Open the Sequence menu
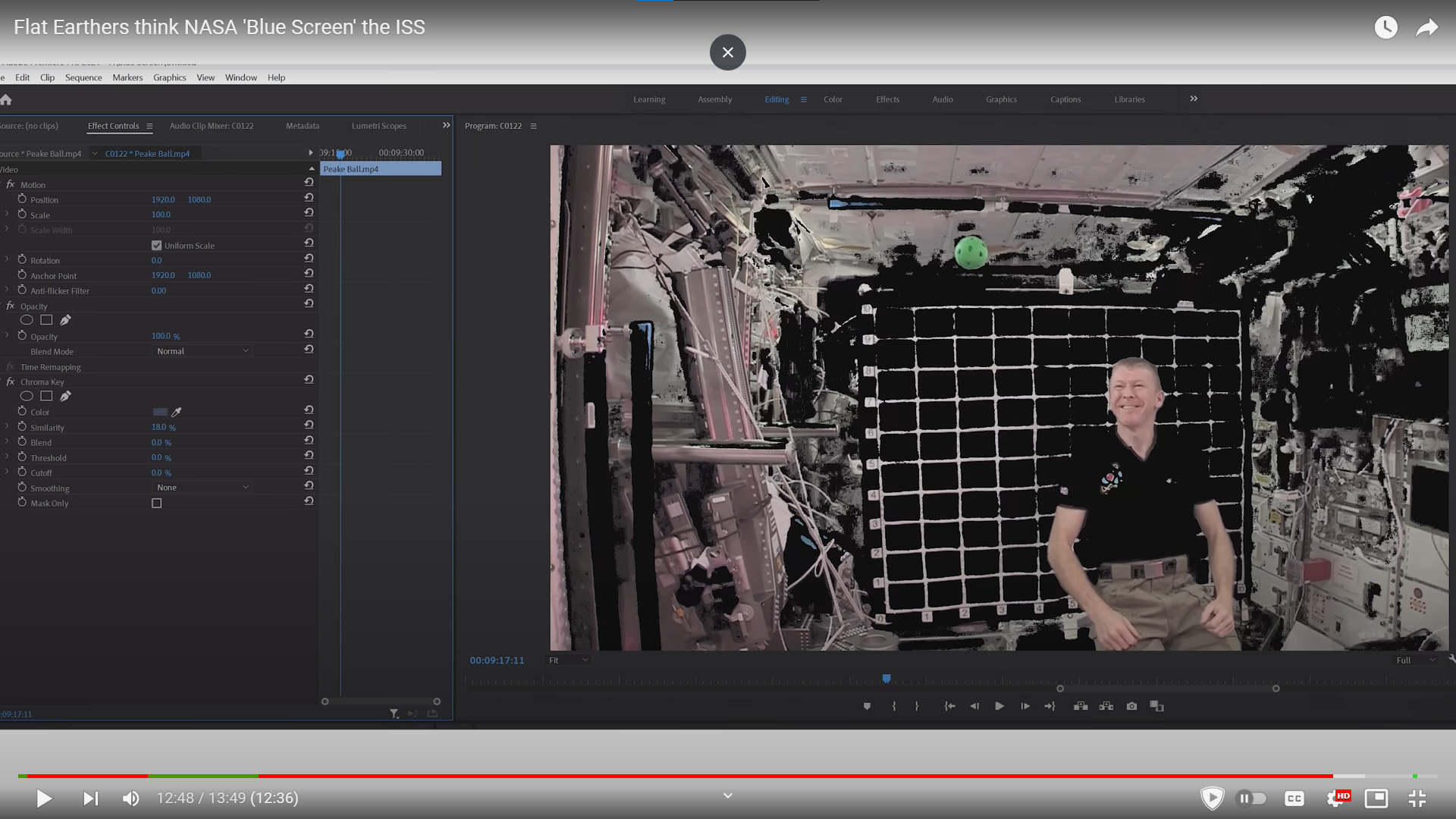Screen dimensions: 1456x819 click(83, 77)
